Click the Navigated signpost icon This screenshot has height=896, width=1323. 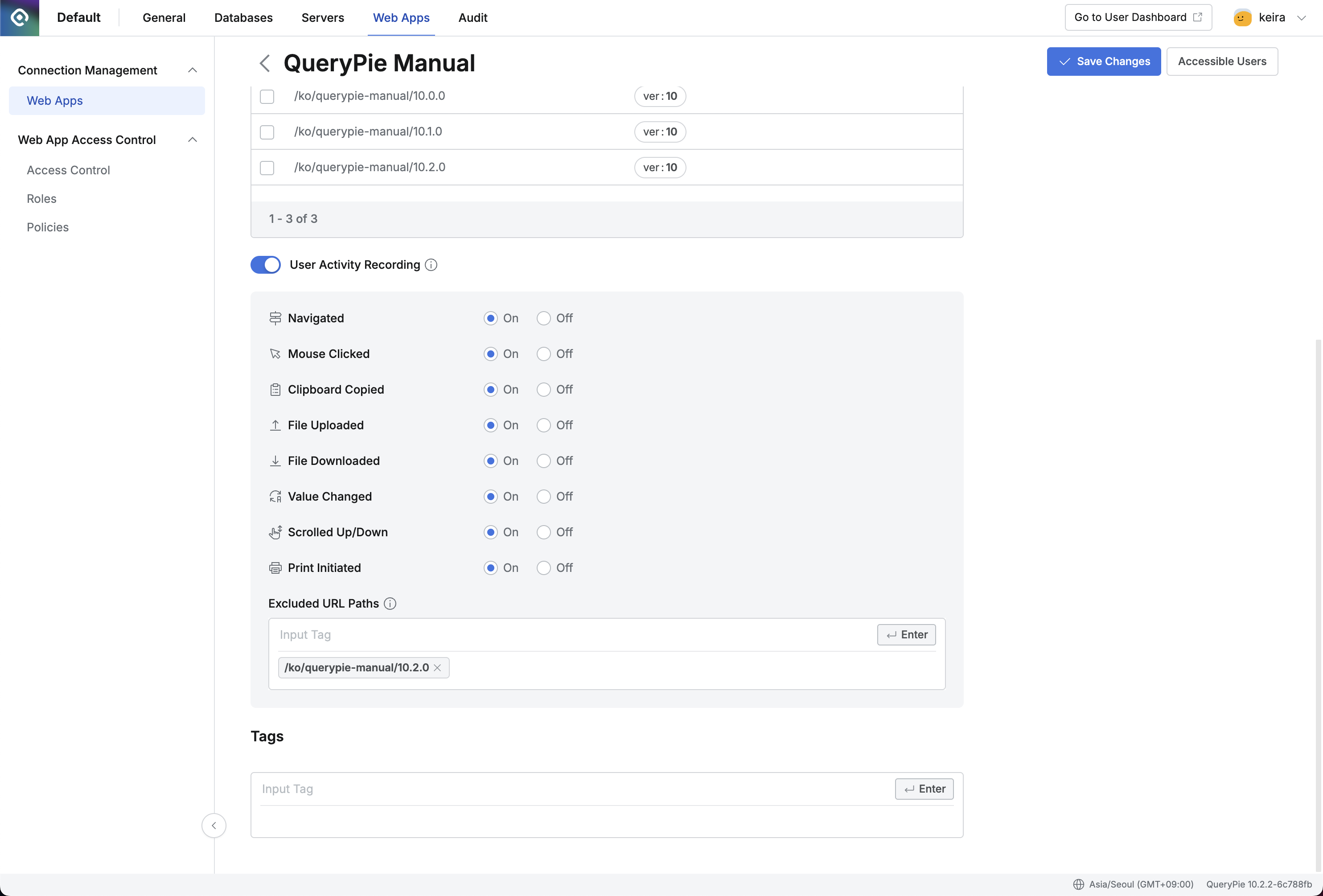[275, 318]
